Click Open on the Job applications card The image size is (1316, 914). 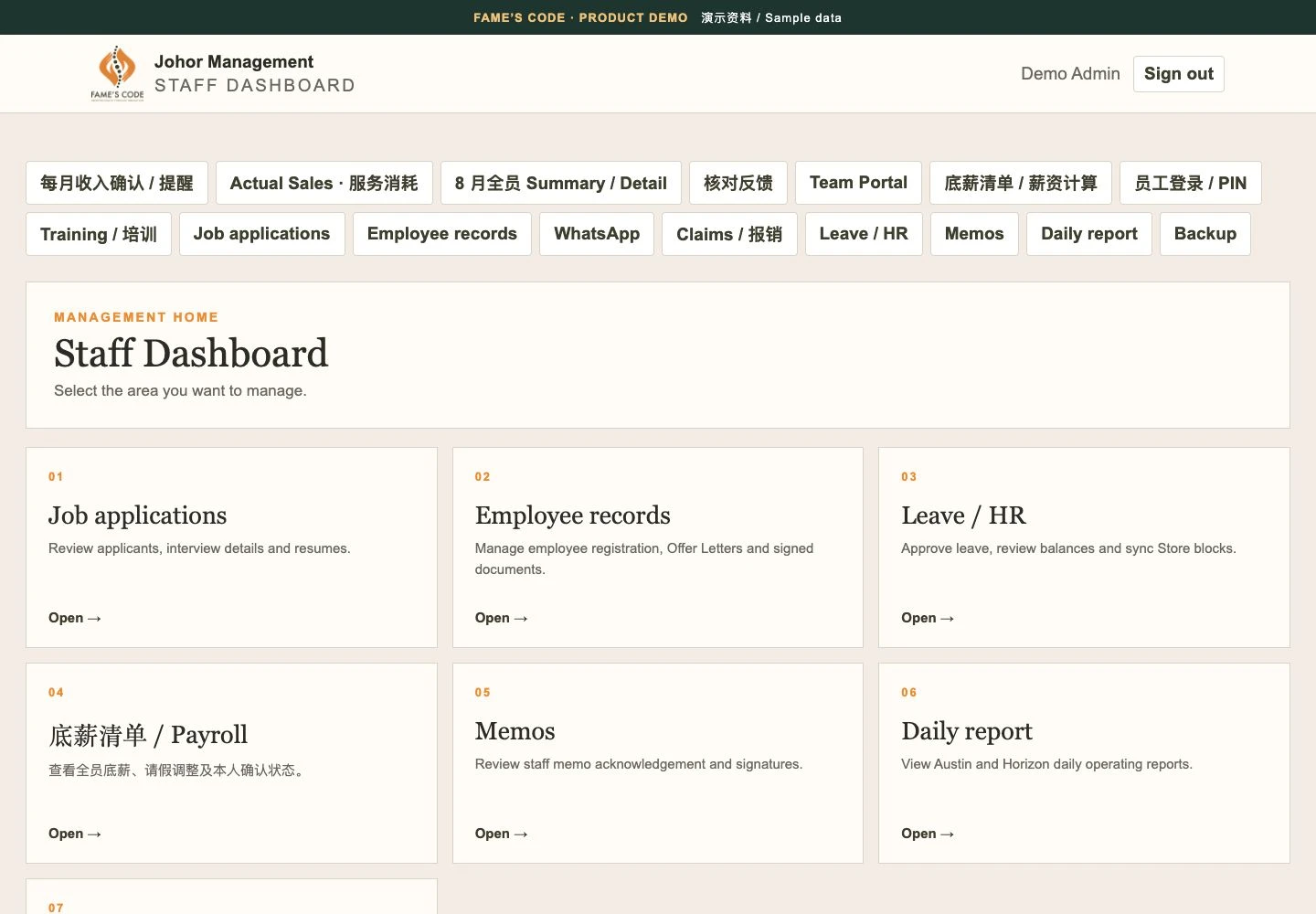pos(75,618)
